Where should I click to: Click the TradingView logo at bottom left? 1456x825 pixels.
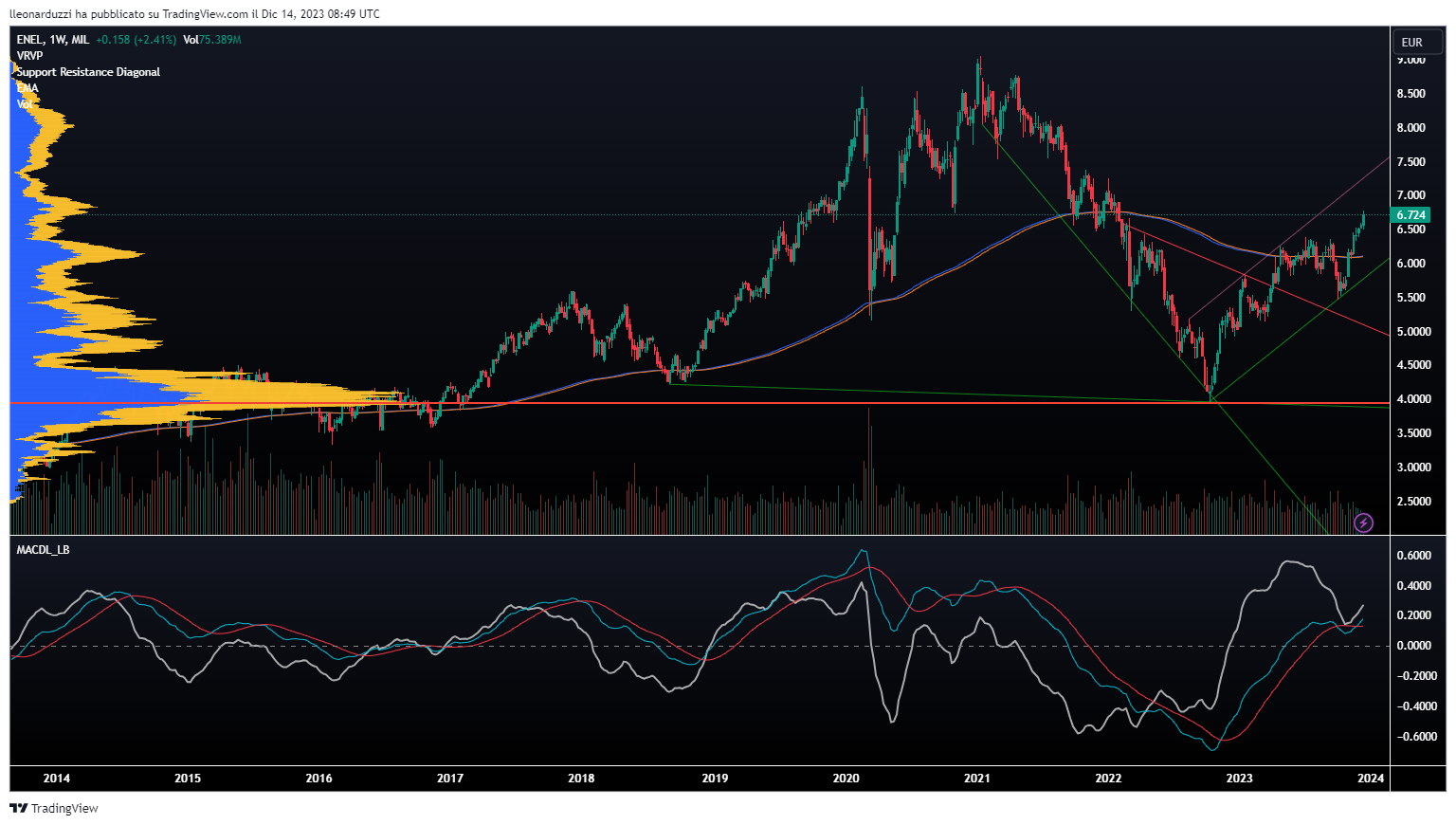pyautogui.click(x=54, y=808)
